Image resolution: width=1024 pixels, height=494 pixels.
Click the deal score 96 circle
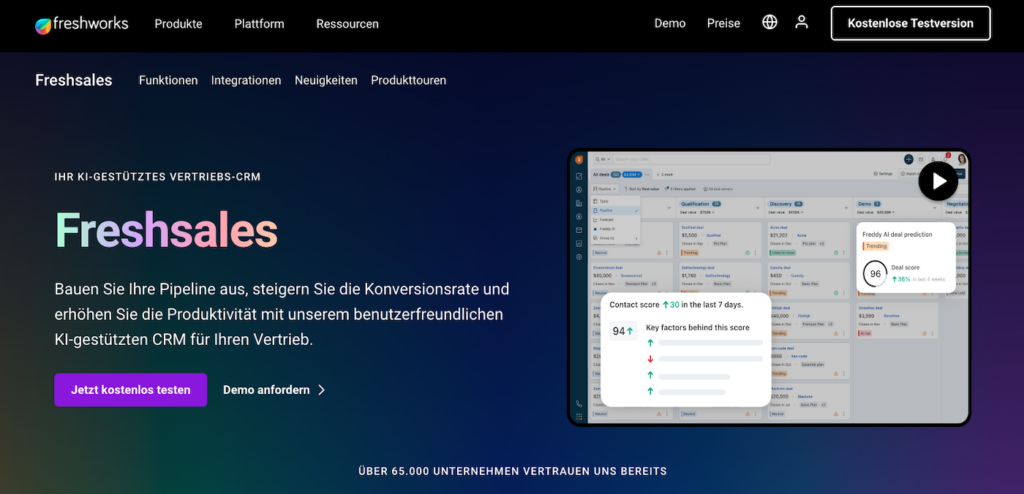pyautogui.click(x=875, y=274)
